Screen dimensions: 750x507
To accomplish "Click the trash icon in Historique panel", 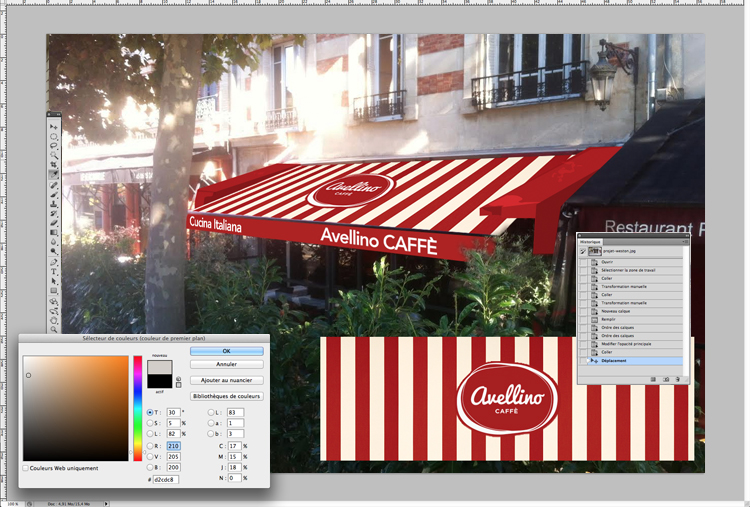I will pos(678,380).
